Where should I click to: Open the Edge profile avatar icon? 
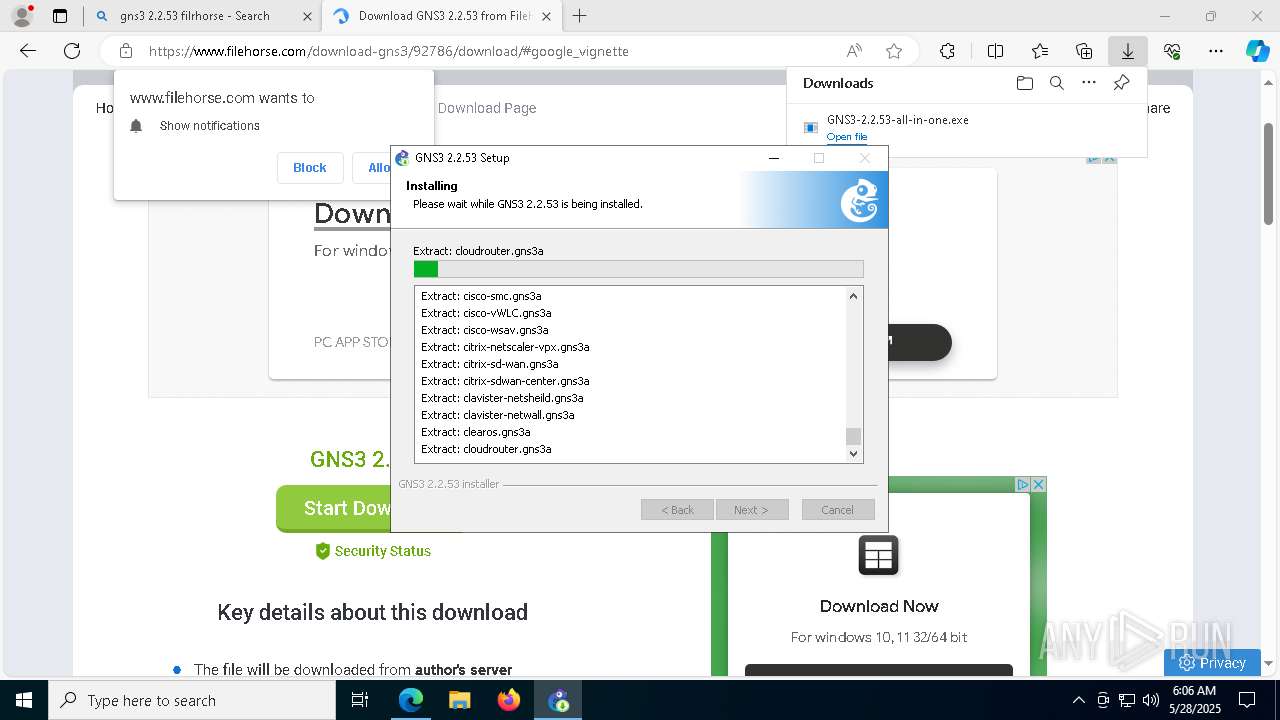pyautogui.click(x=22, y=16)
